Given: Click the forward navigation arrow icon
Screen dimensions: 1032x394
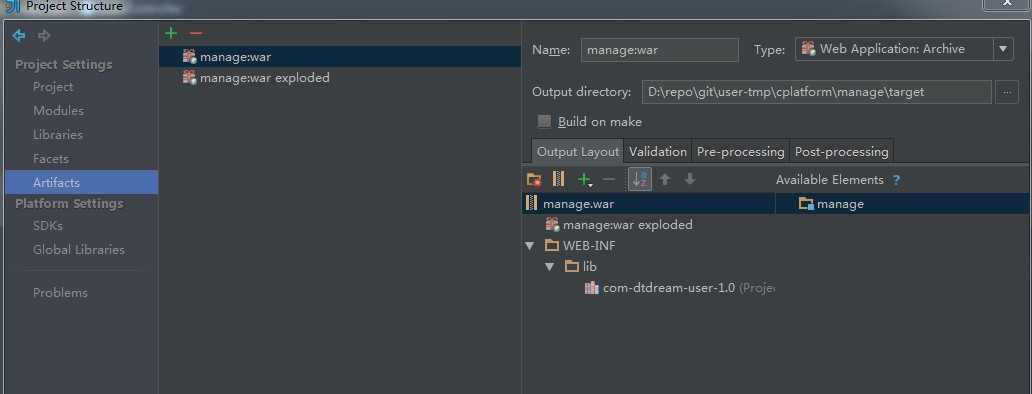Looking at the screenshot, I should [44, 36].
